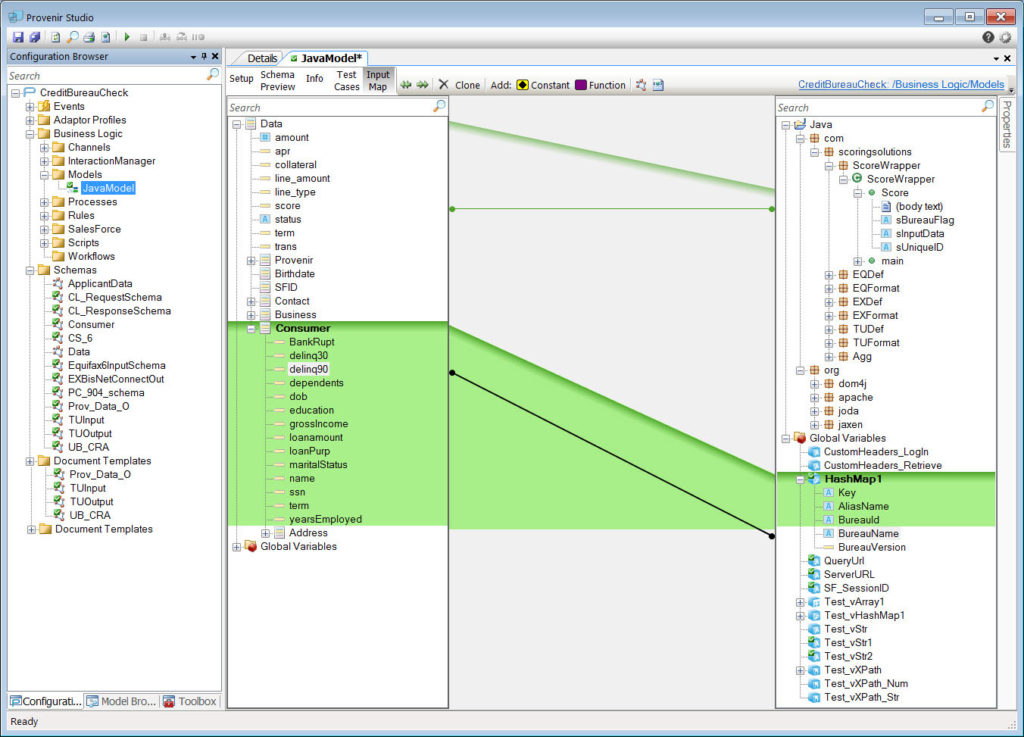Select sBureauFlag under Score
The height and width of the screenshot is (737, 1024).
(924, 220)
